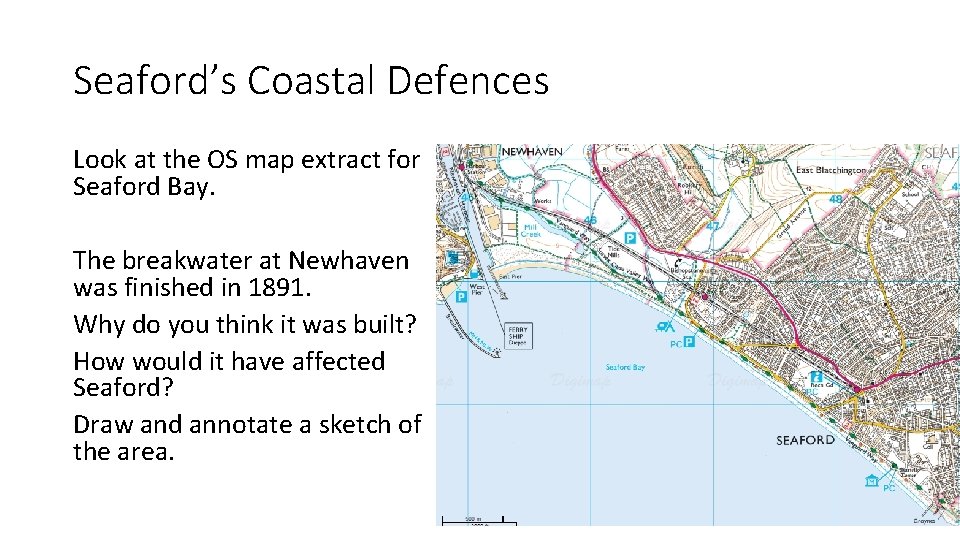960x540 pixels.
Task: Click the SEAFORD label over the bay
Action: [805, 440]
